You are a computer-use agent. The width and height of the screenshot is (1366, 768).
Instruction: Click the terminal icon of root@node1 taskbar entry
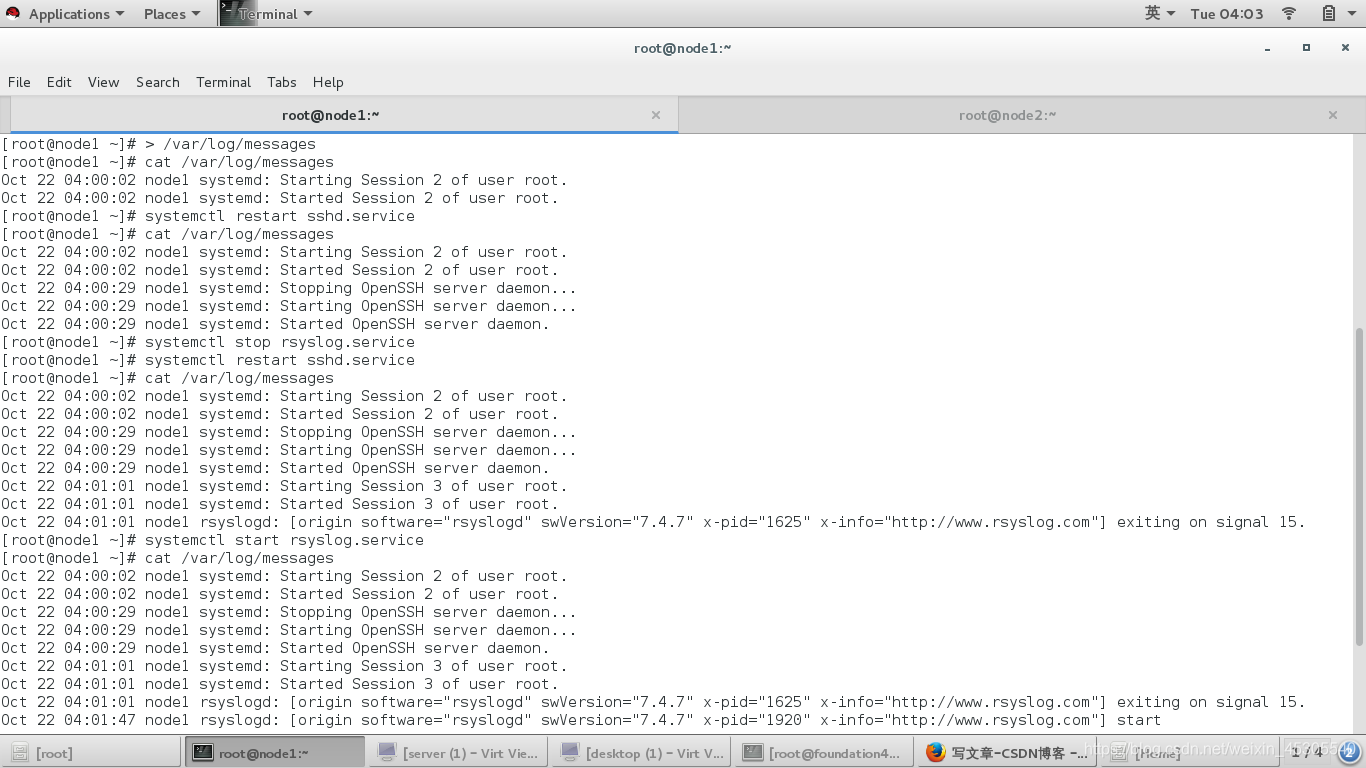[x=203, y=752]
